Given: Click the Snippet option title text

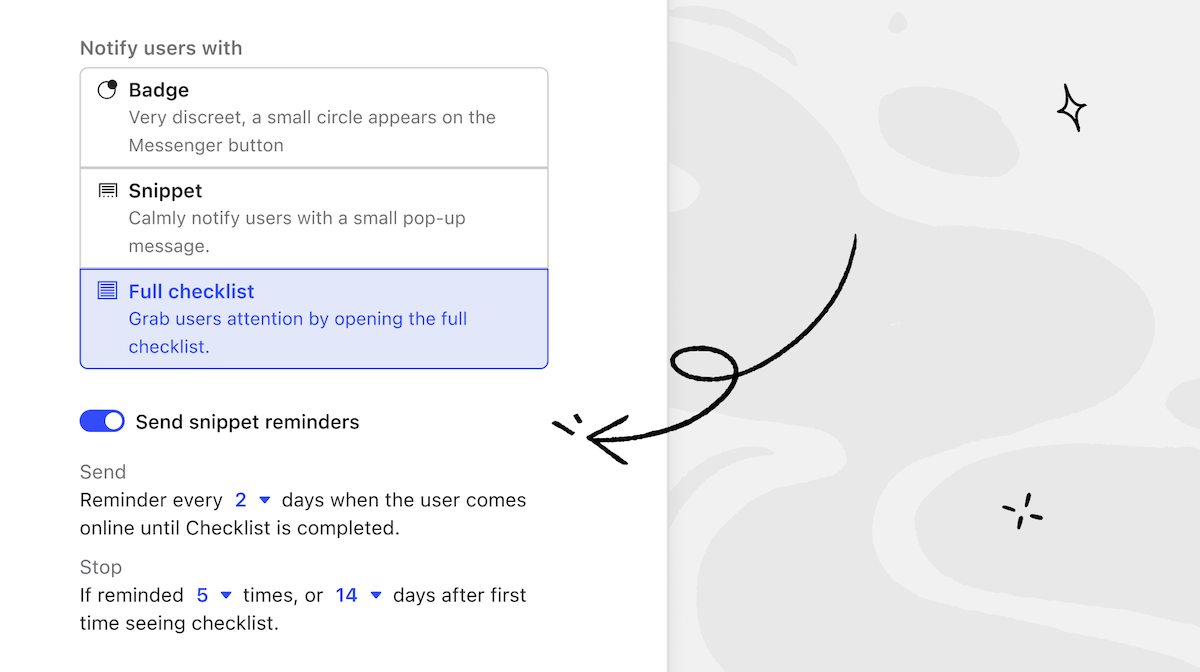Looking at the screenshot, I should [x=166, y=190].
